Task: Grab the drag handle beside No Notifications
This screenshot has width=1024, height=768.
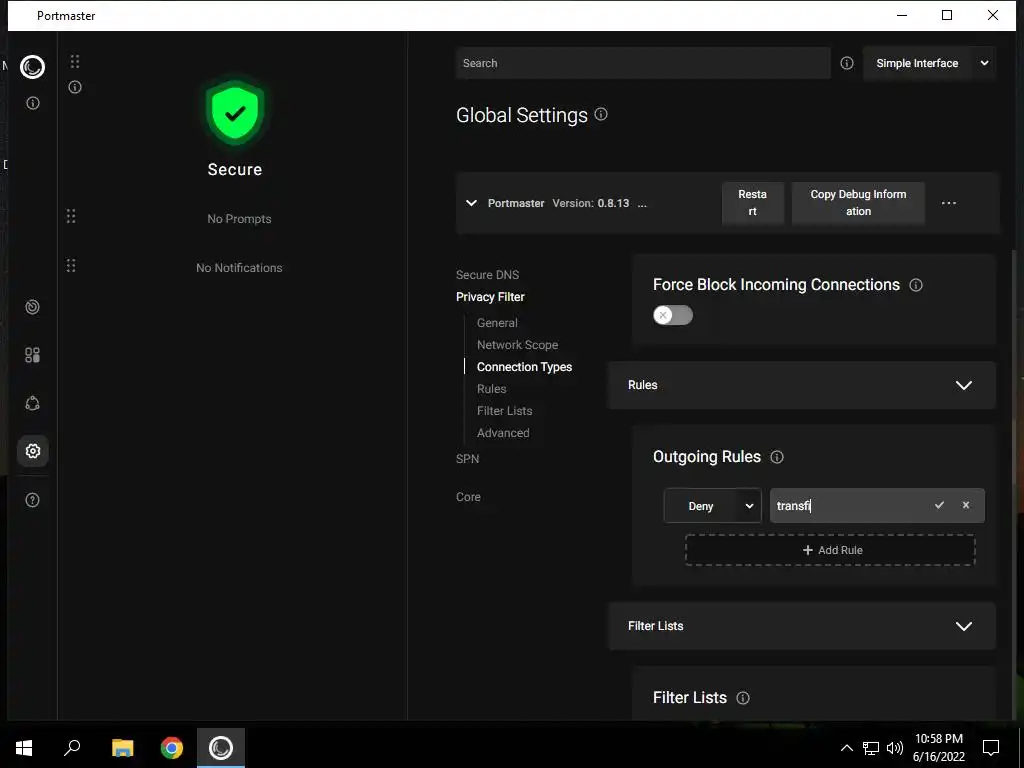Action: pyautogui.click(x=71, y=266)
